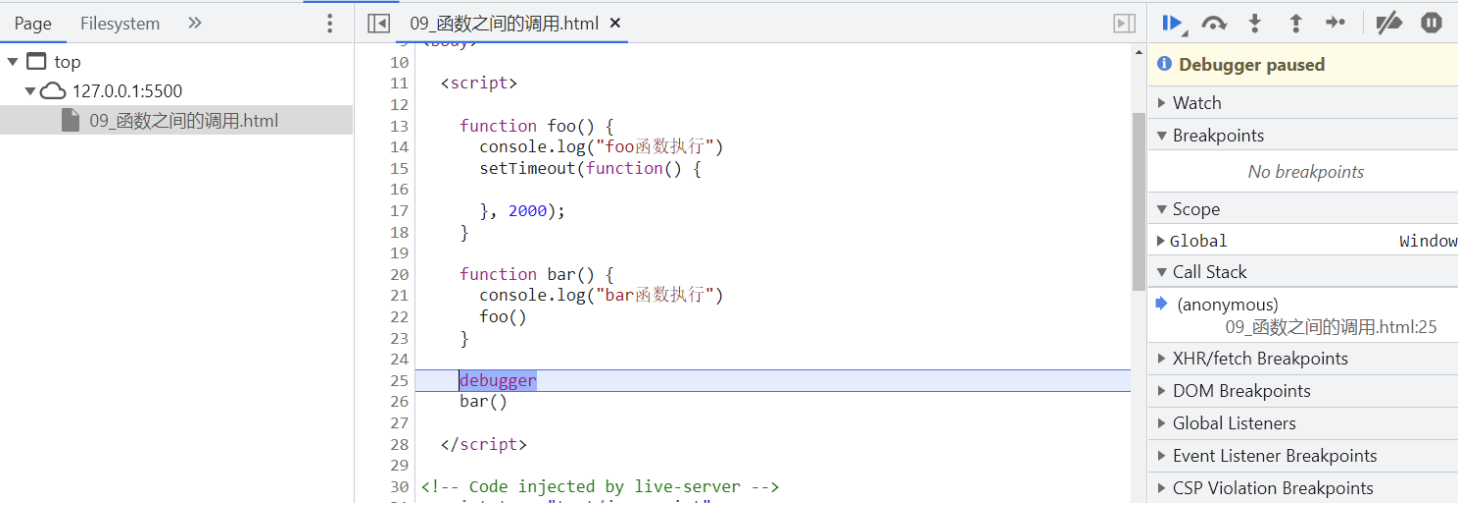
Task: Click the Window value in Global scope
Action: pos(1428,241)
